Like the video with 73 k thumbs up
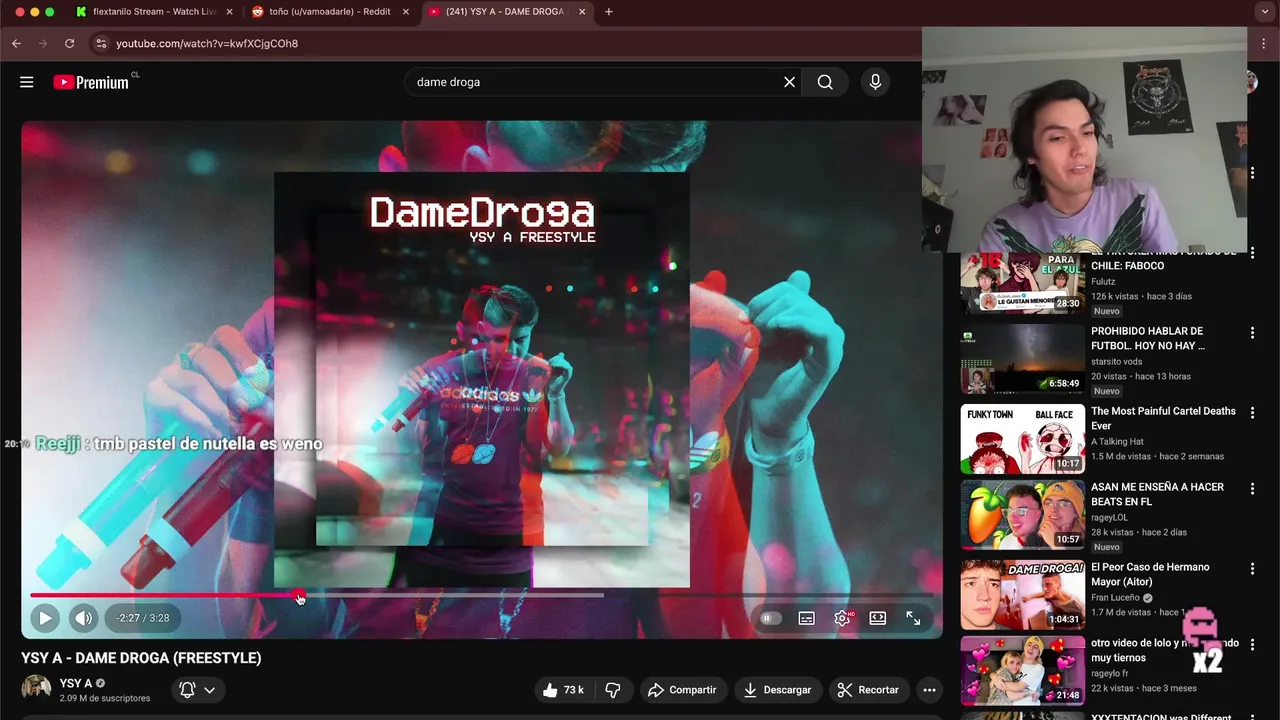 click(x=563, y=690)
